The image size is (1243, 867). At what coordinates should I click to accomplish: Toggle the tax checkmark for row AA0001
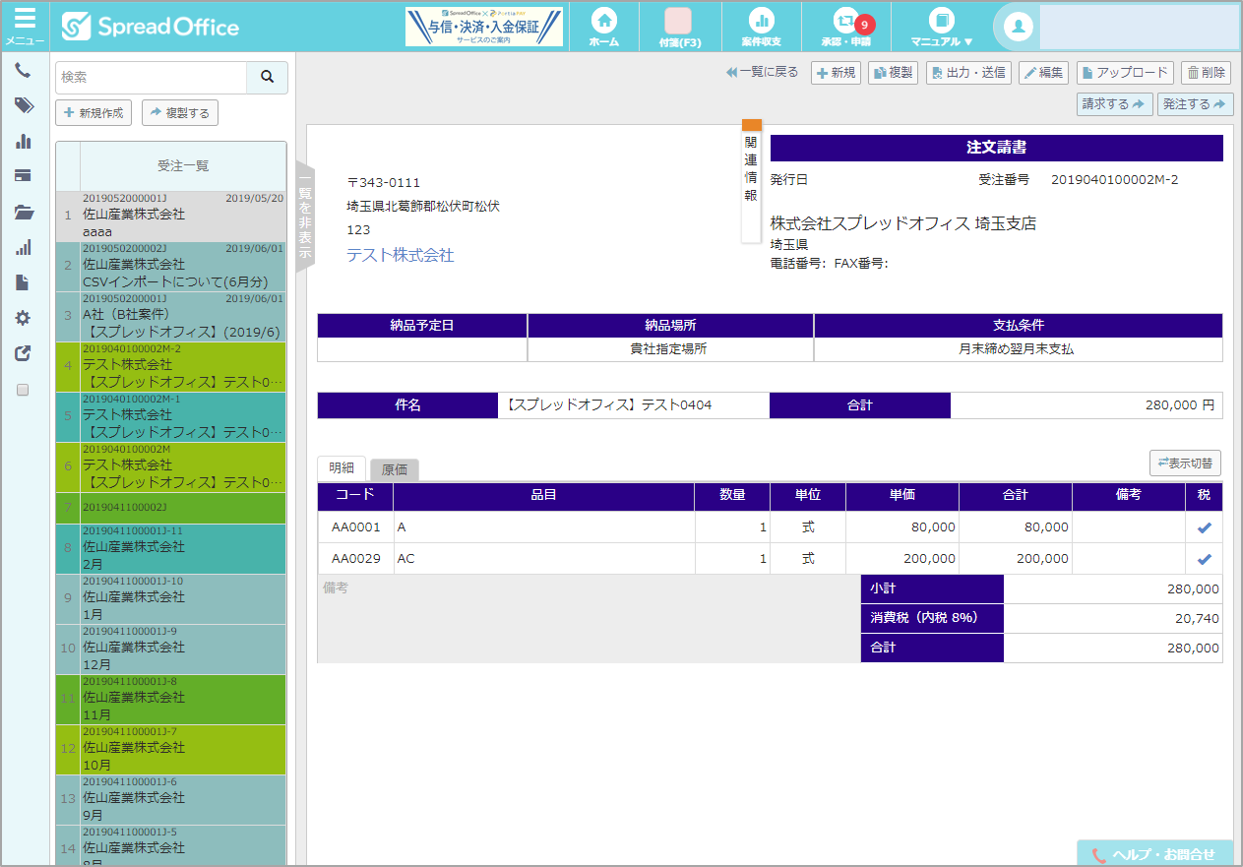click(x=1204, y=527)
